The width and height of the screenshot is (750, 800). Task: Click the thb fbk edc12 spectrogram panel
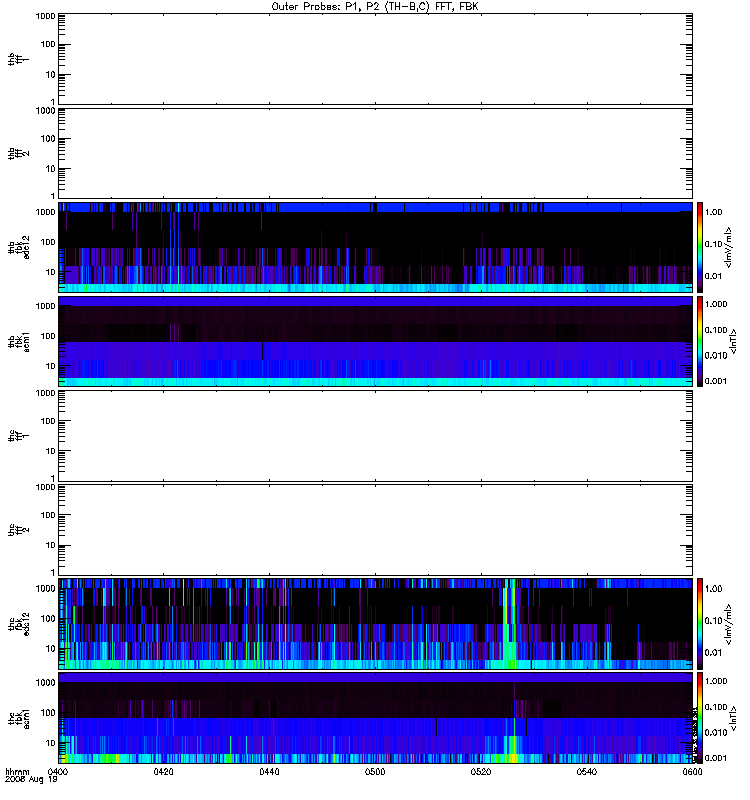pos(375,247)
